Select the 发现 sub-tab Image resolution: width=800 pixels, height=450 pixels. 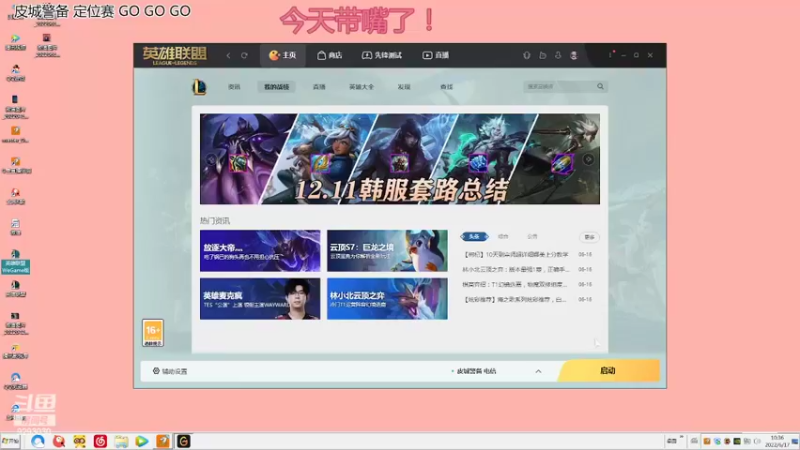click(x=404, y=87)
